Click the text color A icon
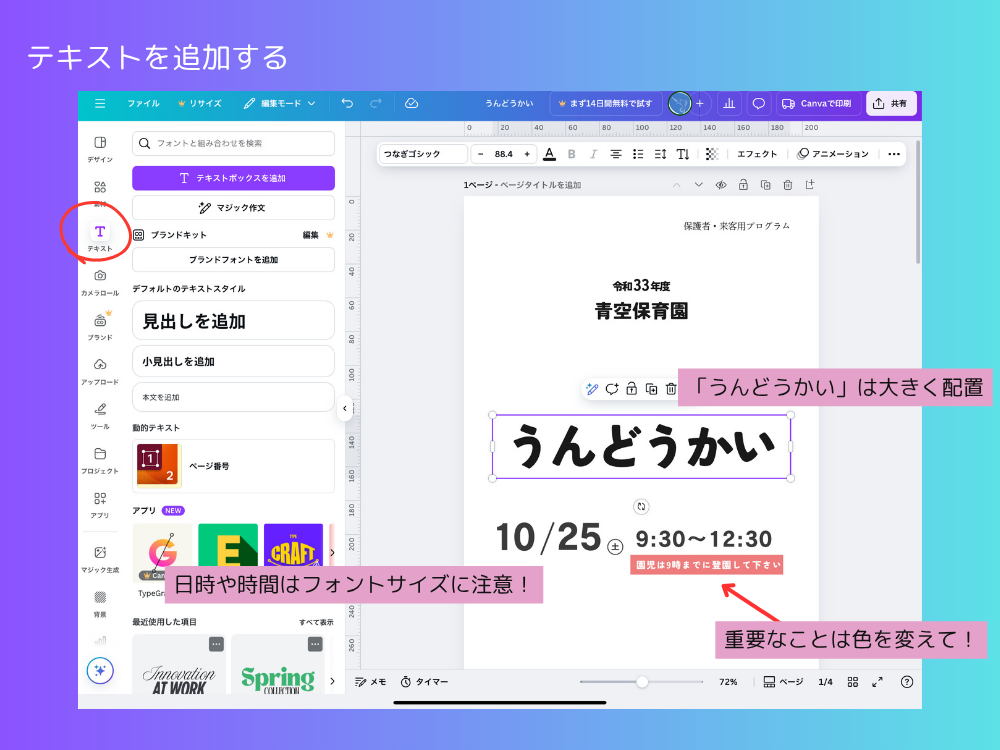 tap(549, 154)
